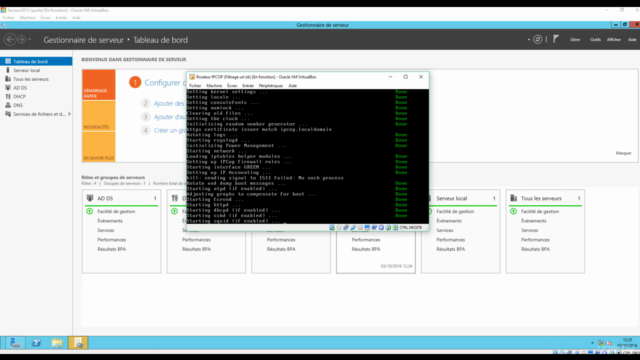Click hard disk activity icon in IPCOP status bar
The image size is (640, 360).
[x=332, y=228]
